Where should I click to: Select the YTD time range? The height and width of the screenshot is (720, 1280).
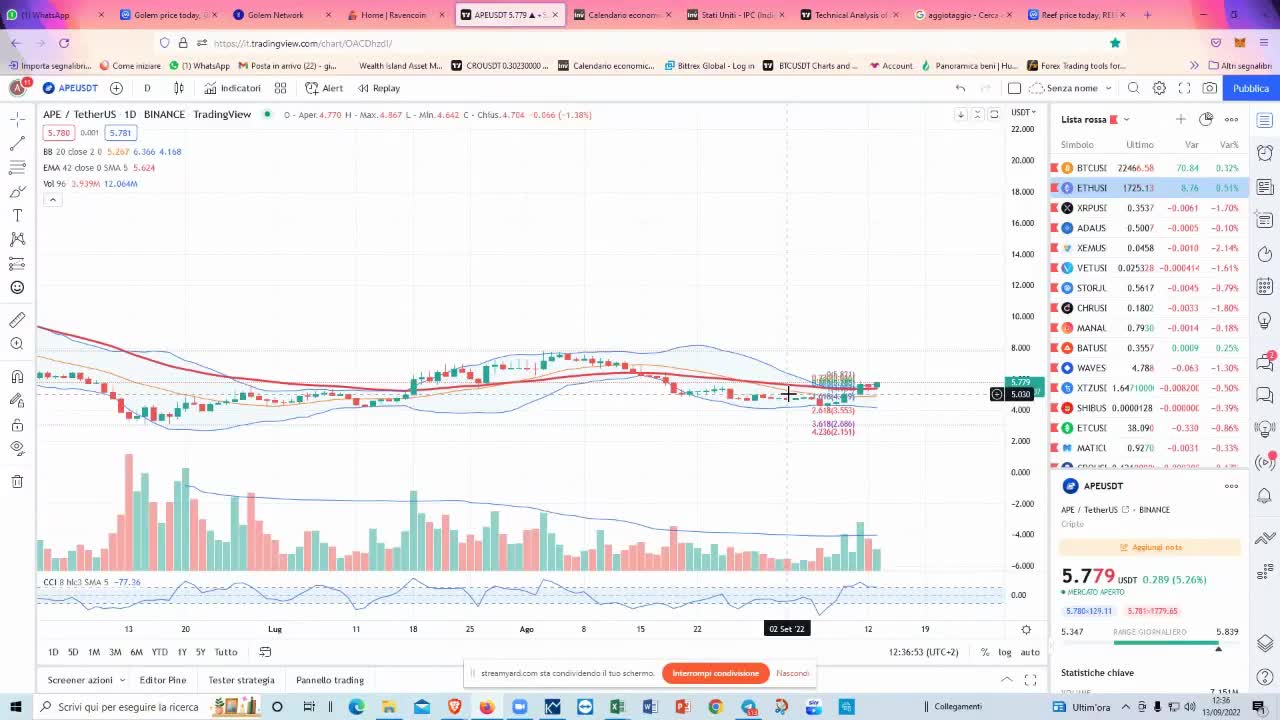(159, 652)
